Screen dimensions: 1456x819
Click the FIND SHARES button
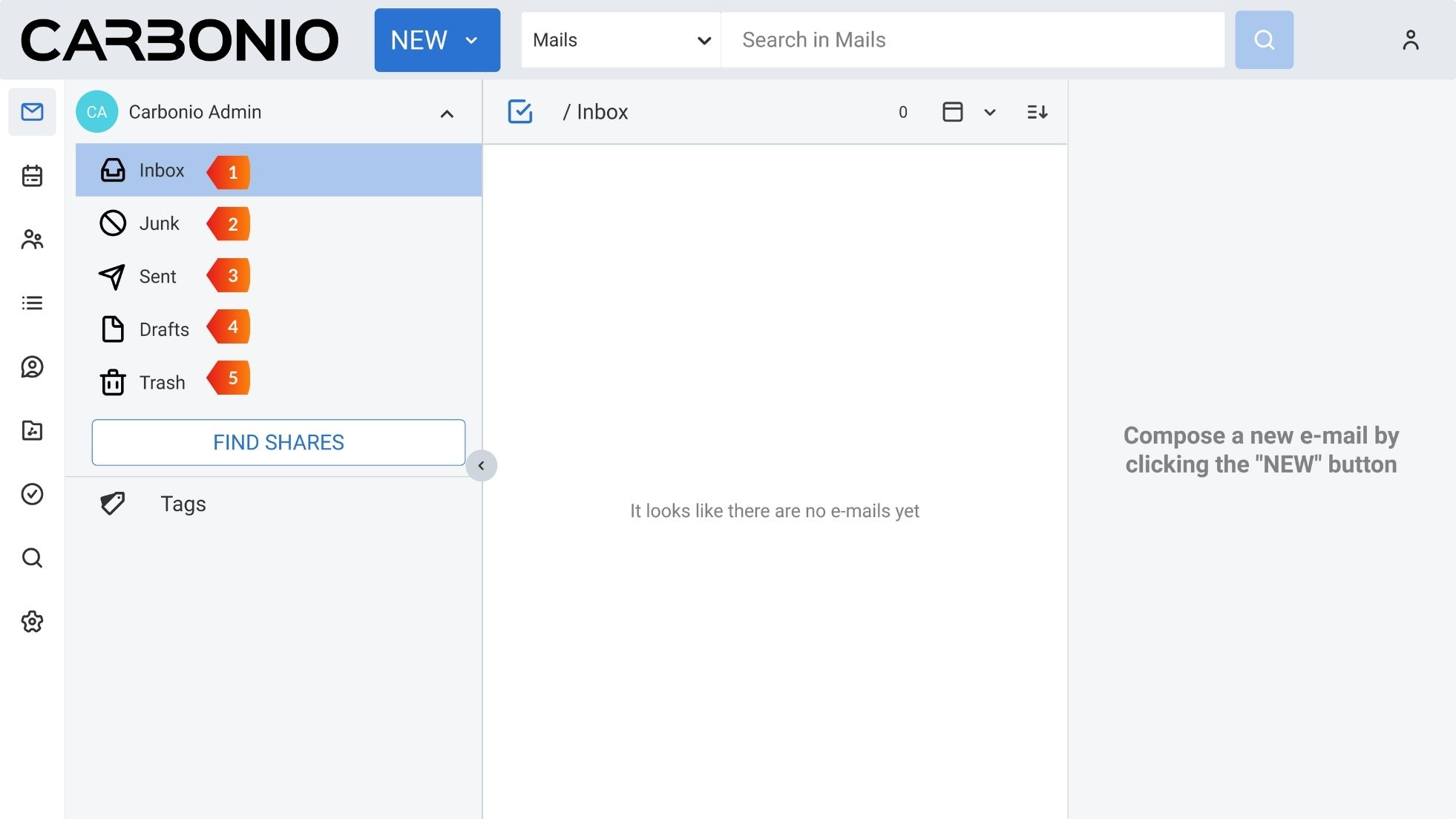(278, 443)
